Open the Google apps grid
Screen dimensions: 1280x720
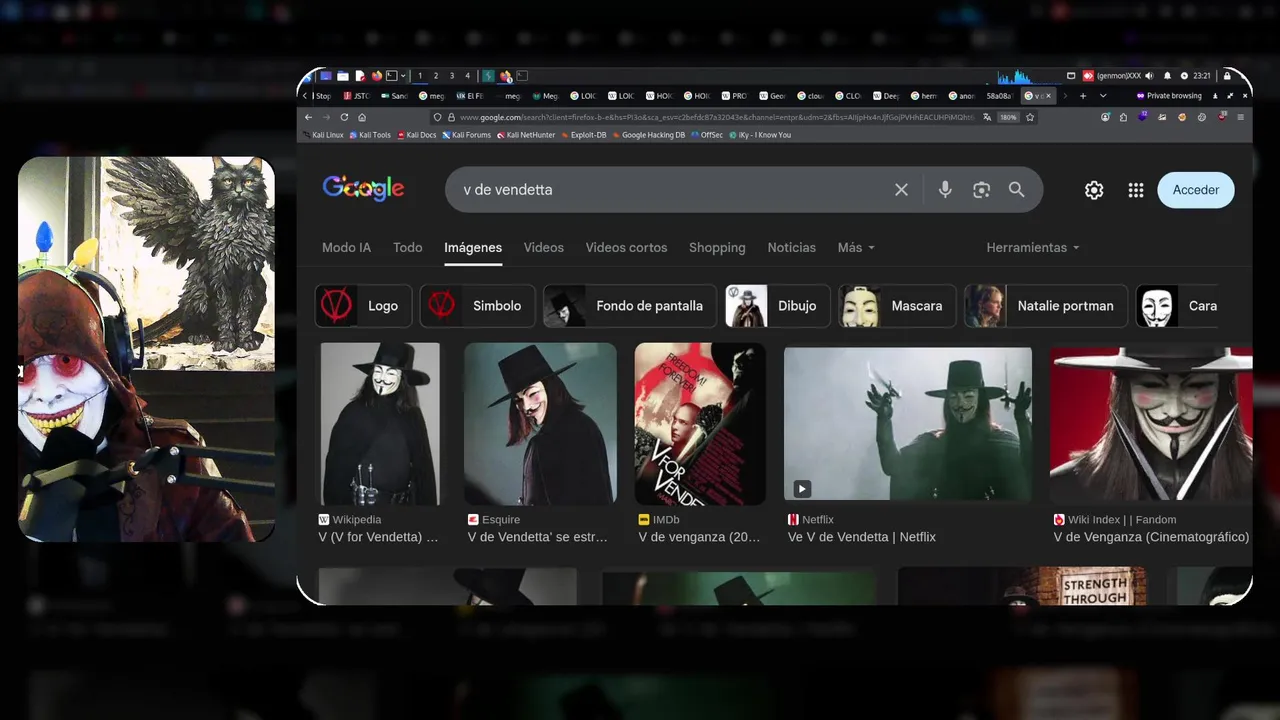pos(1136,190)
